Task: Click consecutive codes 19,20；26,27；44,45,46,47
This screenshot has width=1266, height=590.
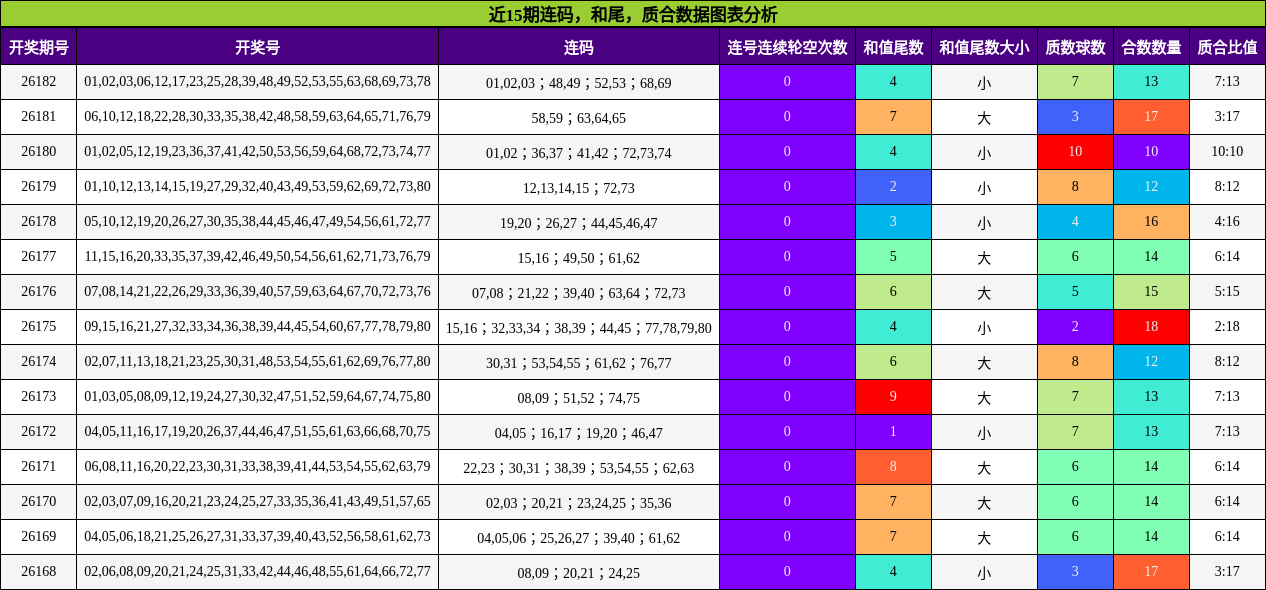Action: 579,223
